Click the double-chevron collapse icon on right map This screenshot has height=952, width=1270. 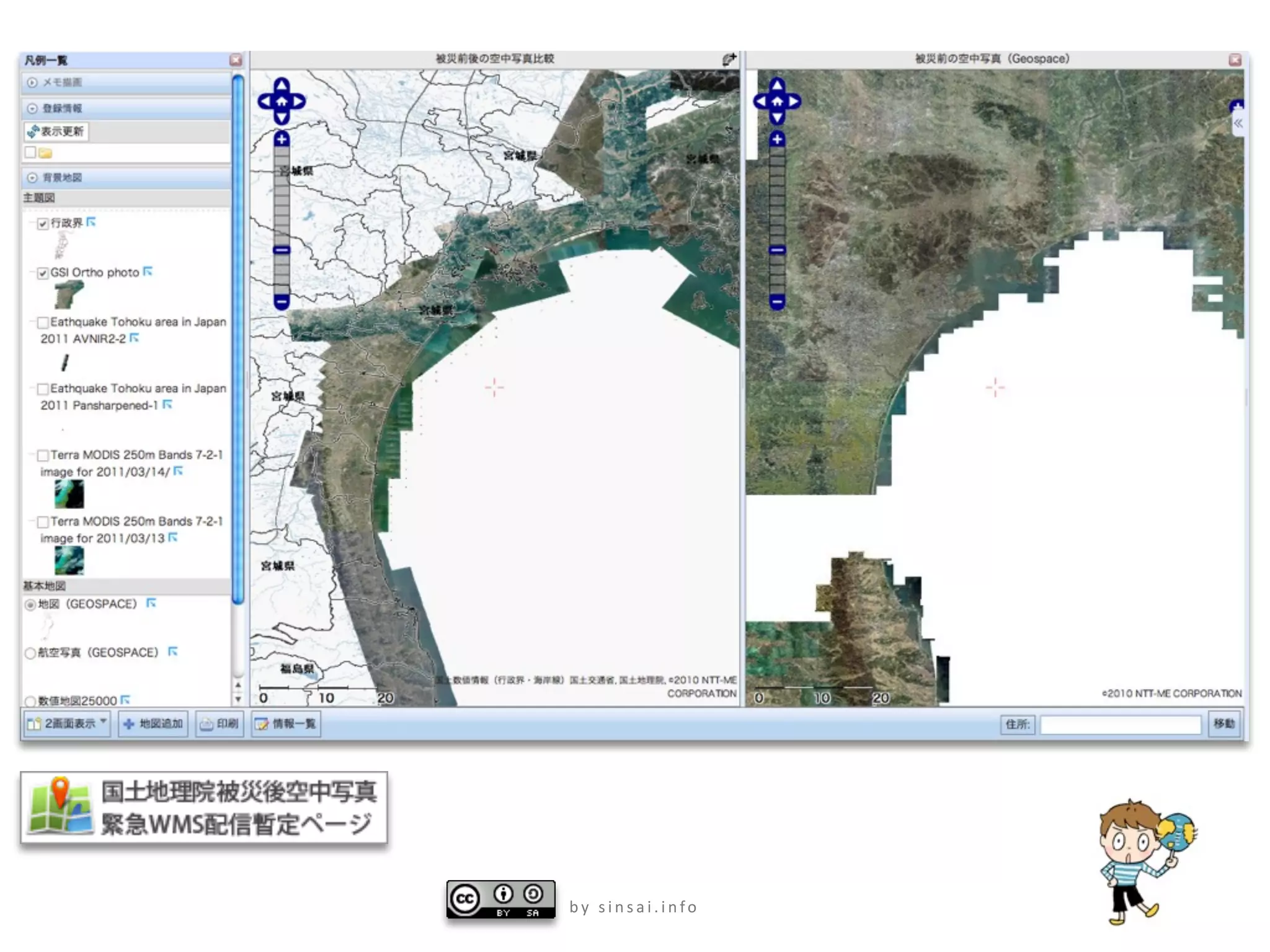coord(1238,123)
